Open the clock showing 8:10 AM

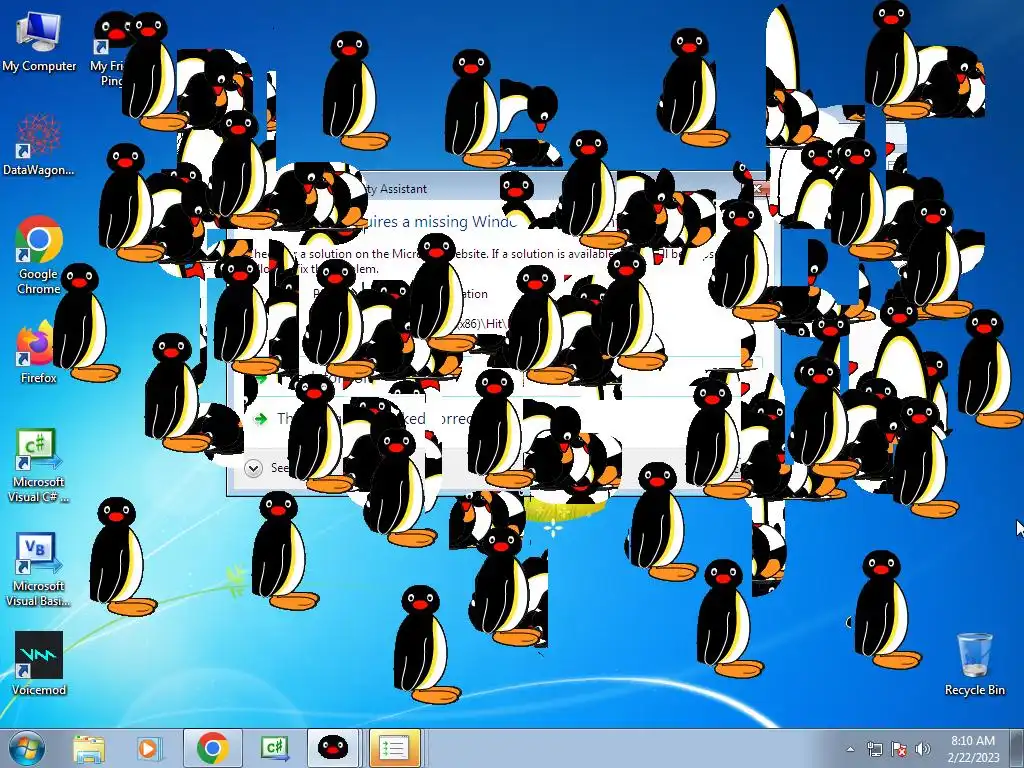(x=973, y=748)
